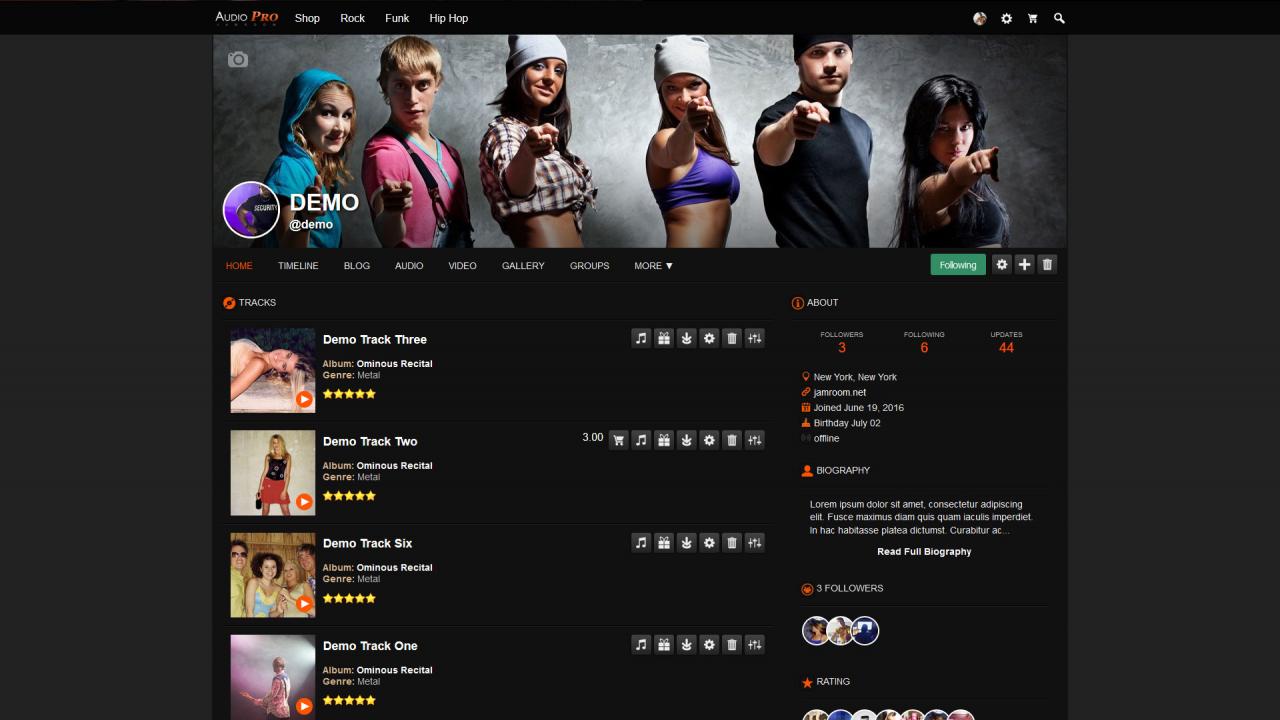Image resolution: width=1280 pixels, height=720 pixels.
Task: Expand the MORE profile menu
Action: [654, 266]
